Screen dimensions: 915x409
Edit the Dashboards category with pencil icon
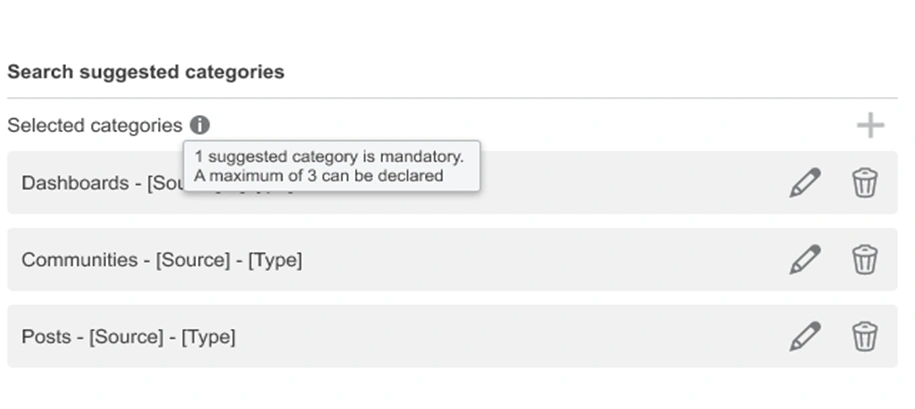point(805,183)
